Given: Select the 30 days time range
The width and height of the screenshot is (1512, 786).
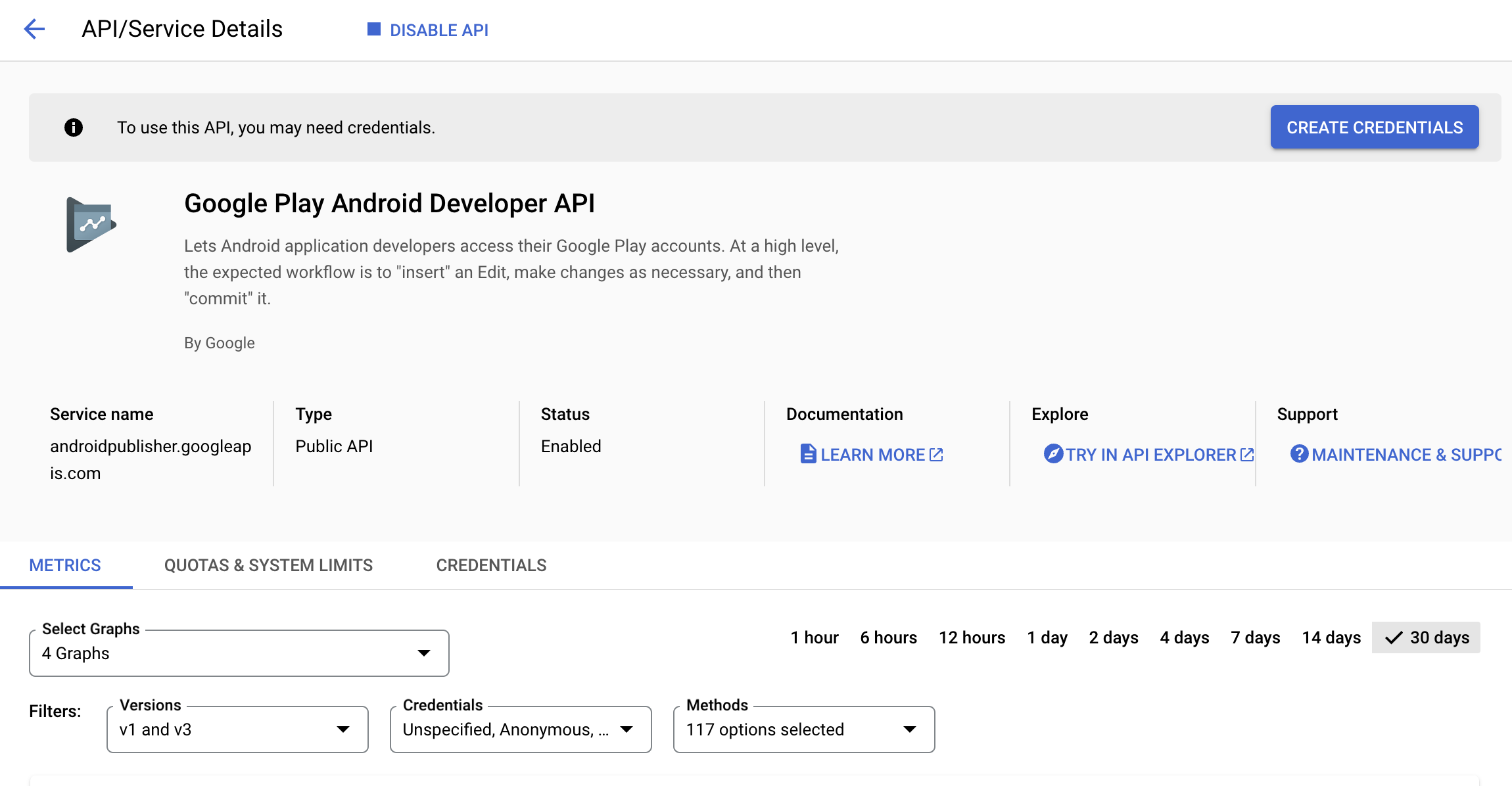Looking at the screenshot, I should click(x=1426, y=637).
